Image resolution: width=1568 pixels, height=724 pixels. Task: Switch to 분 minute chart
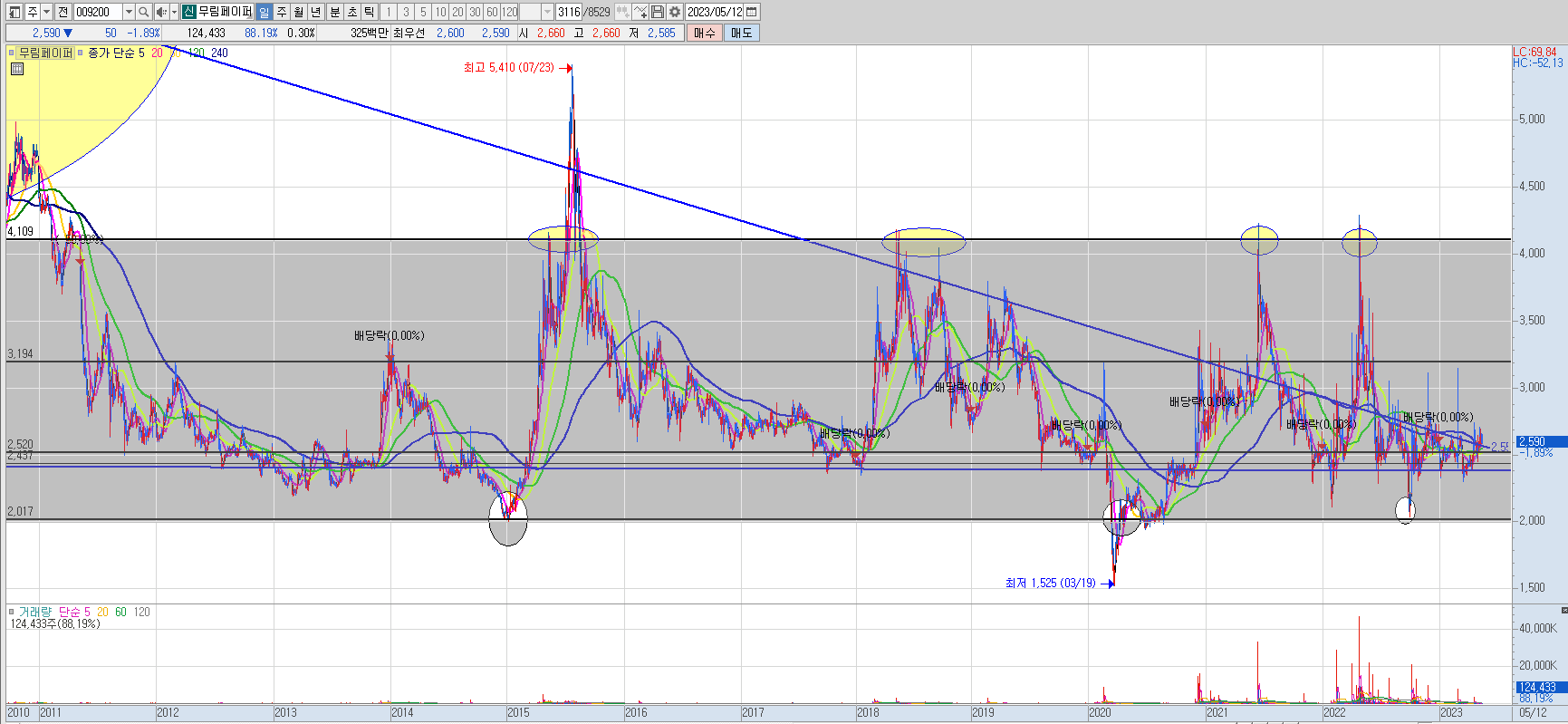334,12
